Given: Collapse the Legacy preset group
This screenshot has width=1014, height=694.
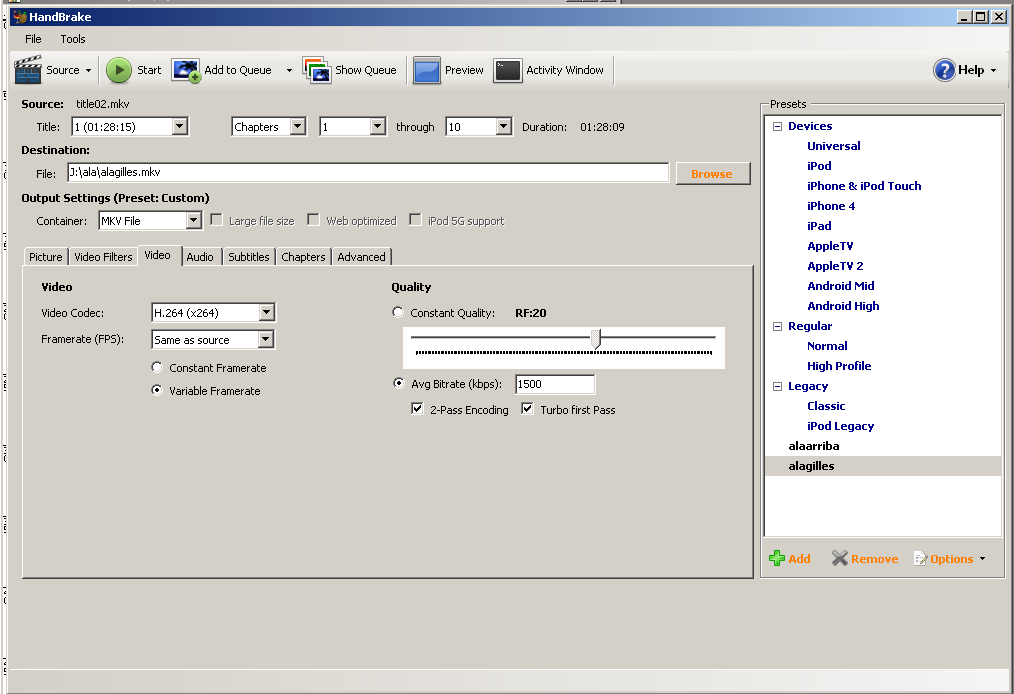Looking at the screenshot, I should (x=777, y=386).
